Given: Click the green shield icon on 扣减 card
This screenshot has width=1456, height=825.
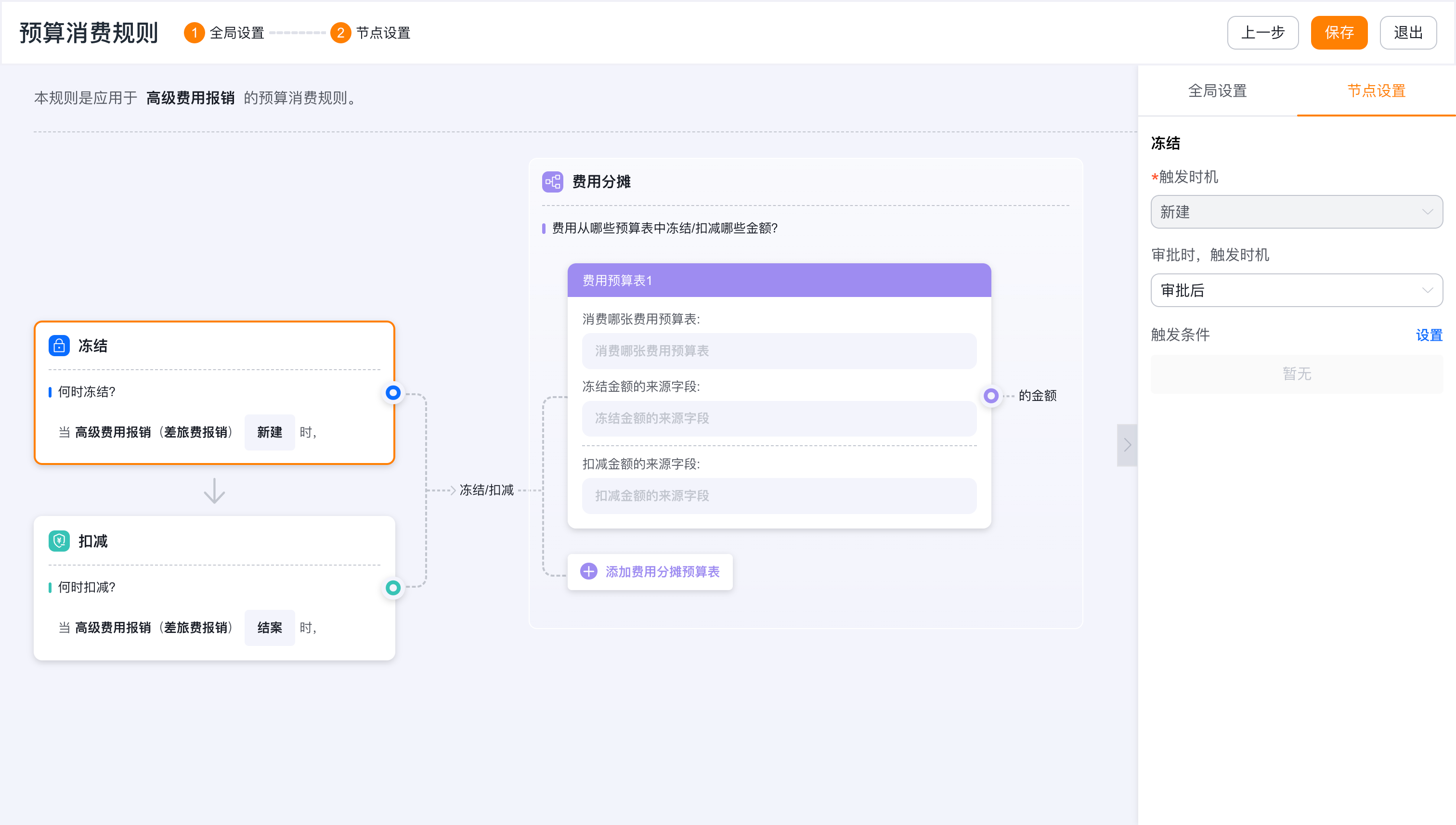Looking at the screenshot, I should pyautogui.click(x=59, y=541).
